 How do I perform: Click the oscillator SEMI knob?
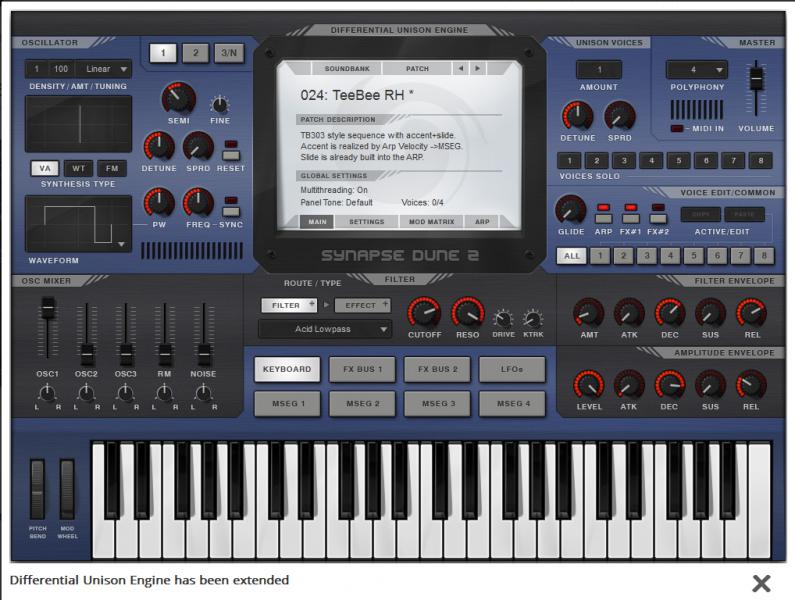pos(178,99)
